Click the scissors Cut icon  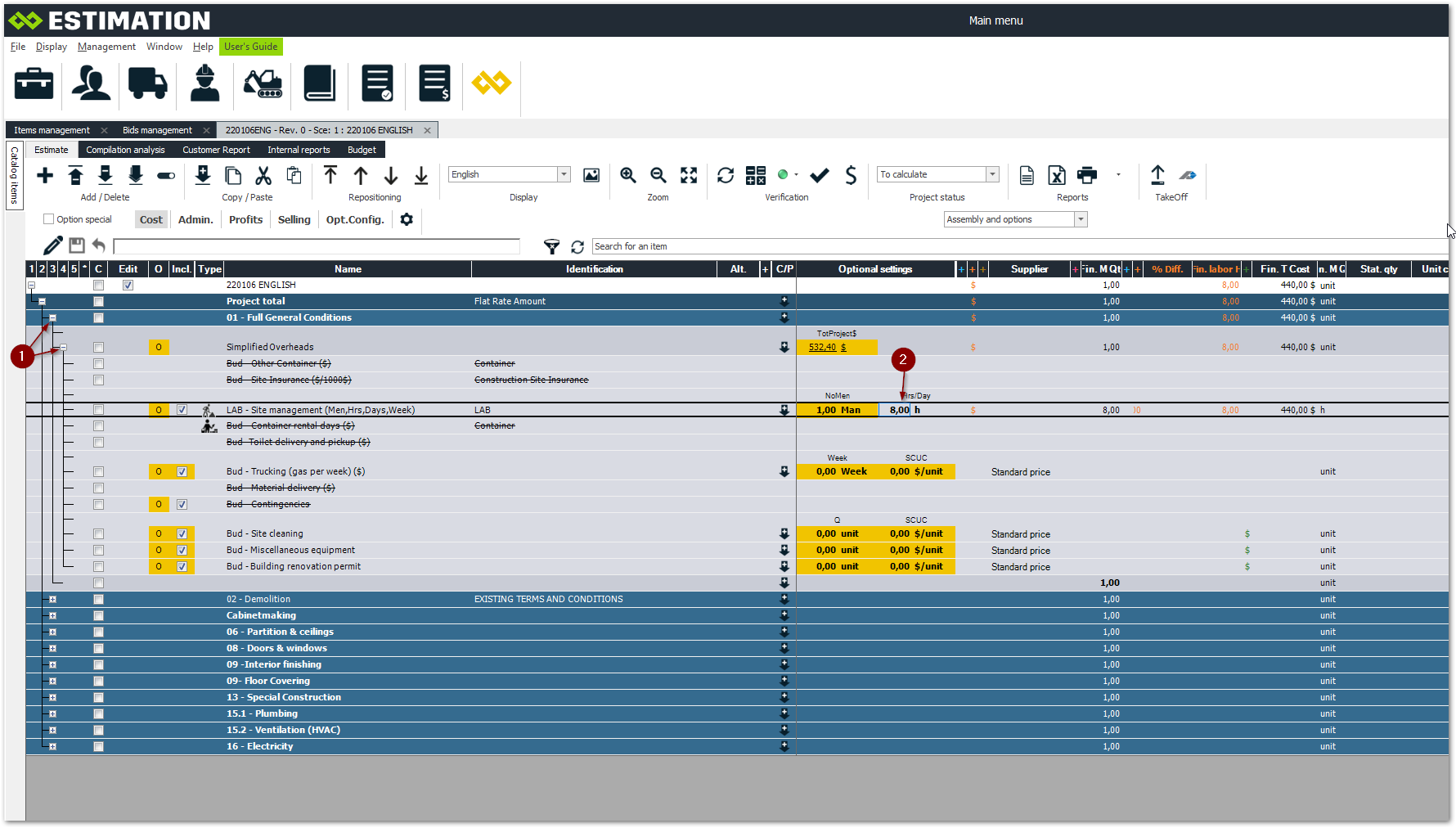tap(263, 175)
